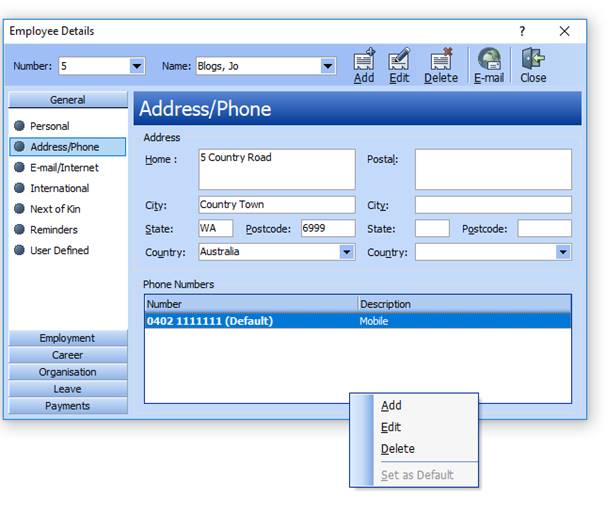606x514 pixels.
Task: Click the Edit record toolbar icon
Action: click(x=399, y=66)
